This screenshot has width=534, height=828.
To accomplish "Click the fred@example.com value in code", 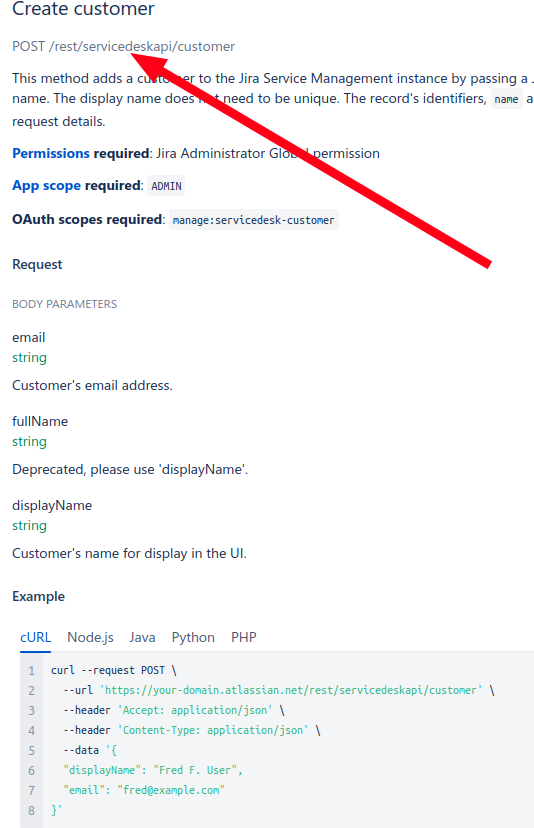I will pyautogui.click(x=171, y=791).
